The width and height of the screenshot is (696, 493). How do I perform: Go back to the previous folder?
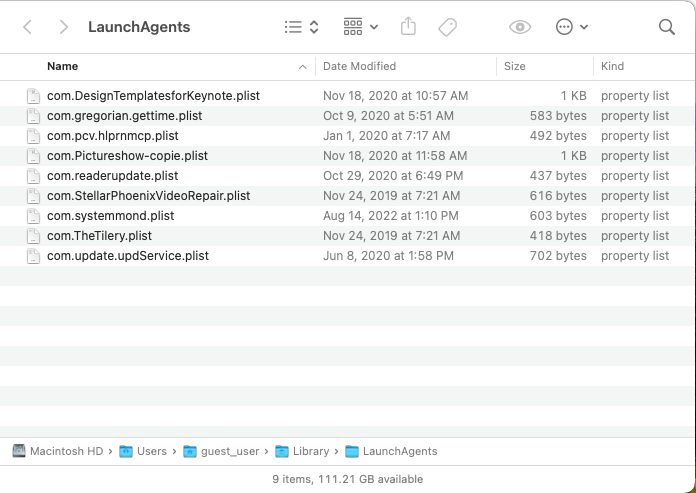tap(27, 27)
